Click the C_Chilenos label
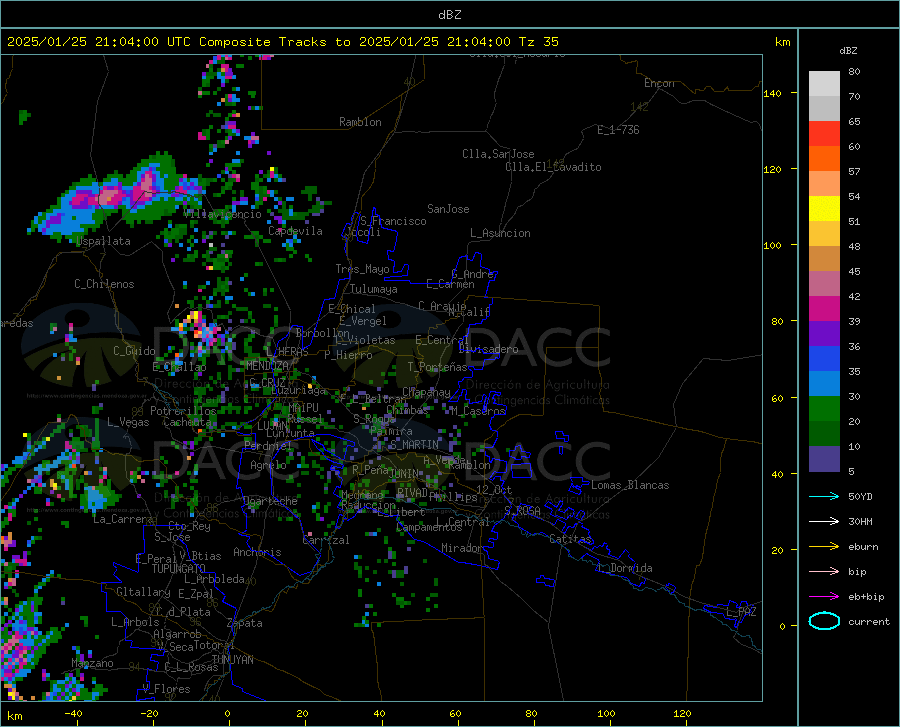This screenshot has height=727, width=900. 104,283
